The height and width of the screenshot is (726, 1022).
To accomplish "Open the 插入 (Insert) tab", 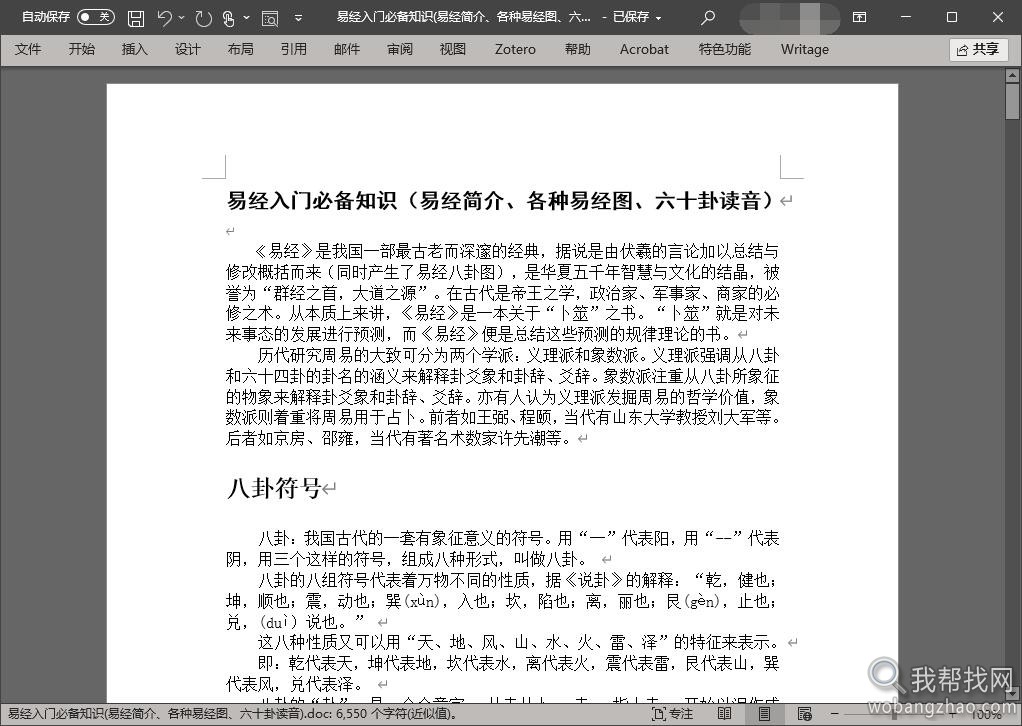I will (x=134, y=50).
